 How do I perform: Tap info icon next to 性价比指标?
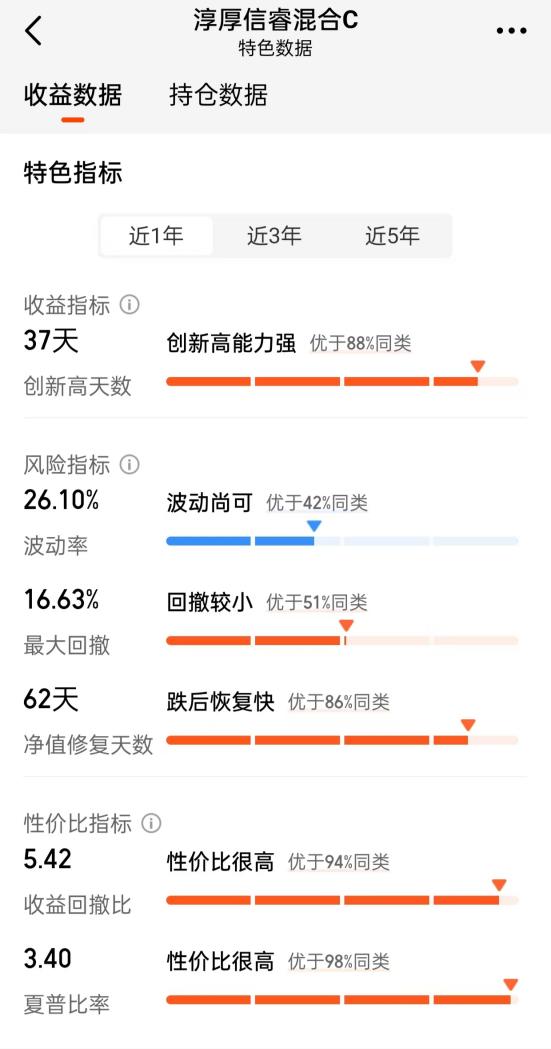(151, 823)
